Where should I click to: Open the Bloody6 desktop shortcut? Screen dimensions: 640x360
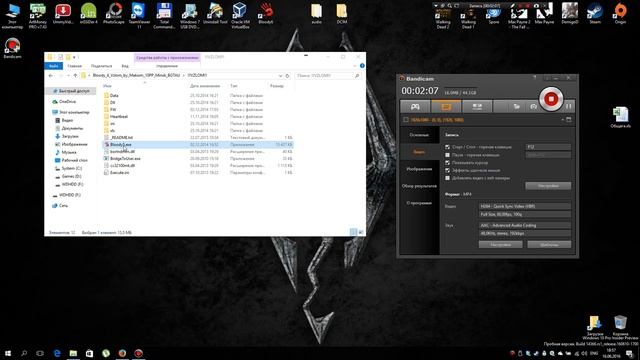[x=266, y=14]
